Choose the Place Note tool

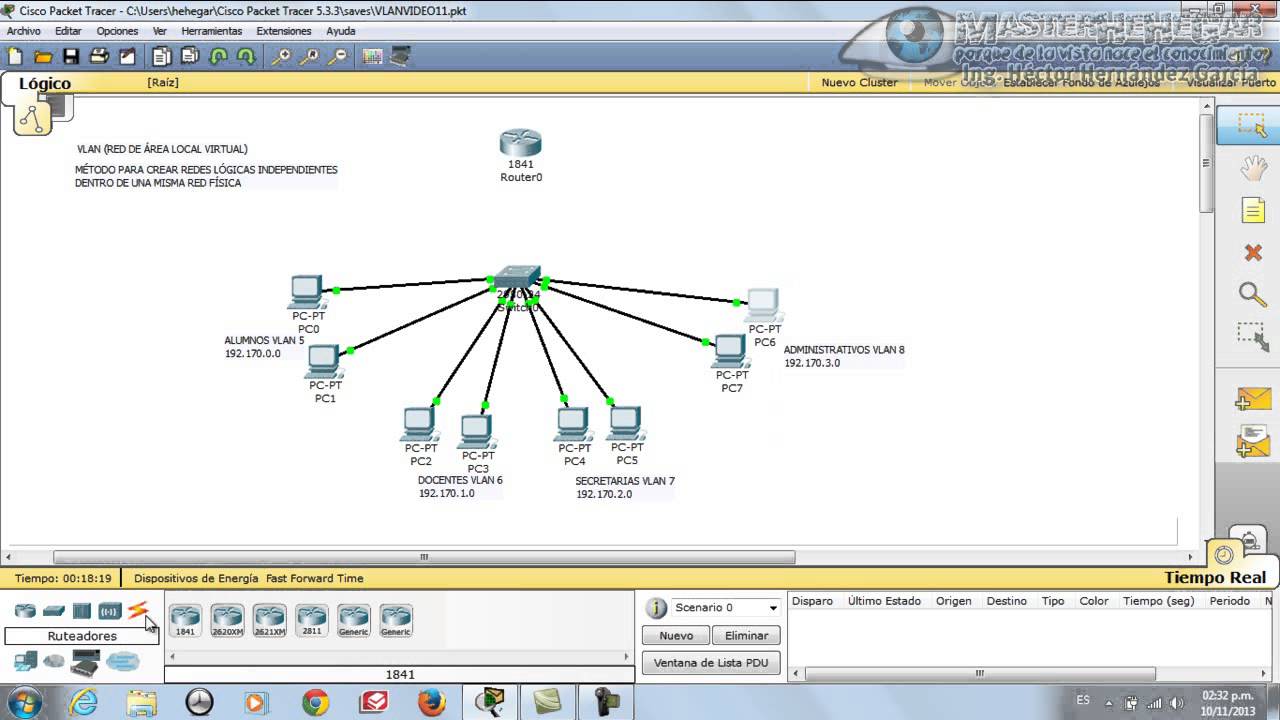coord(1252,210)
